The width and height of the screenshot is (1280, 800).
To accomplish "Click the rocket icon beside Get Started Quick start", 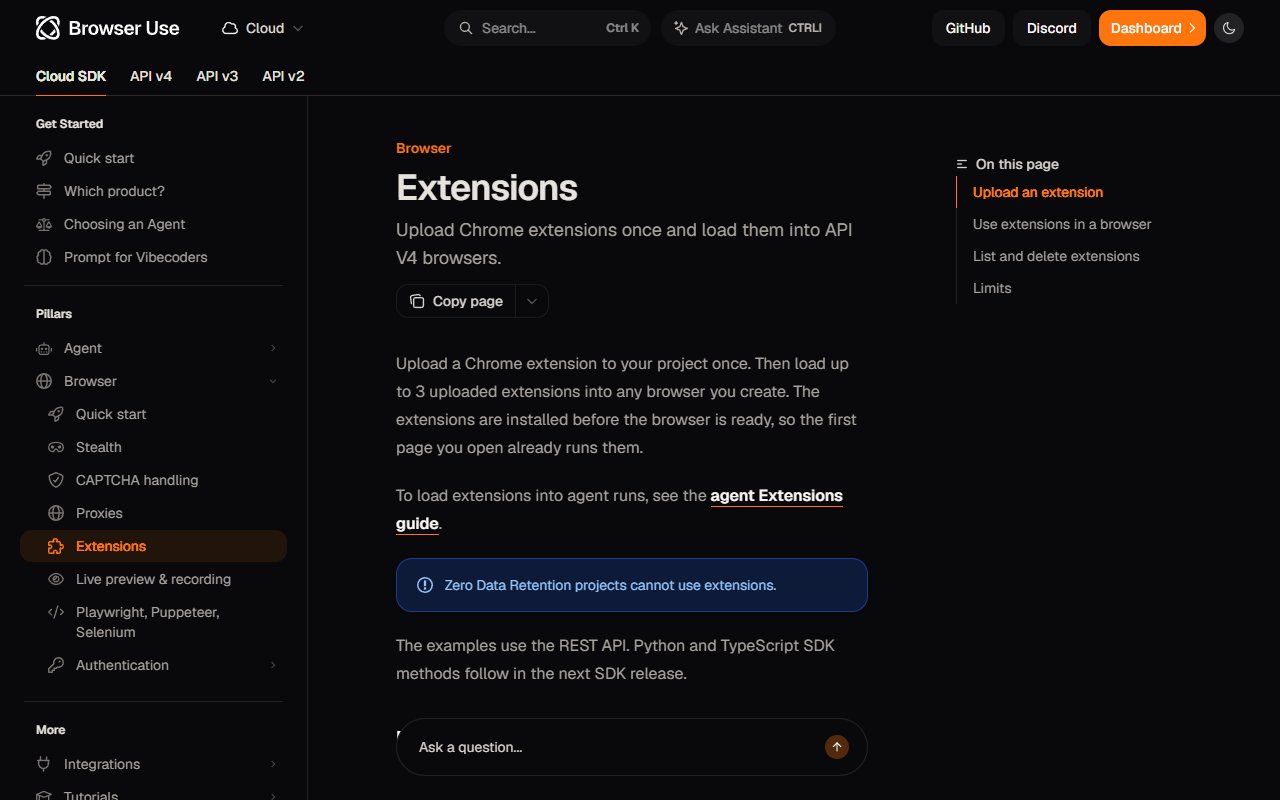I will [44, 158].
